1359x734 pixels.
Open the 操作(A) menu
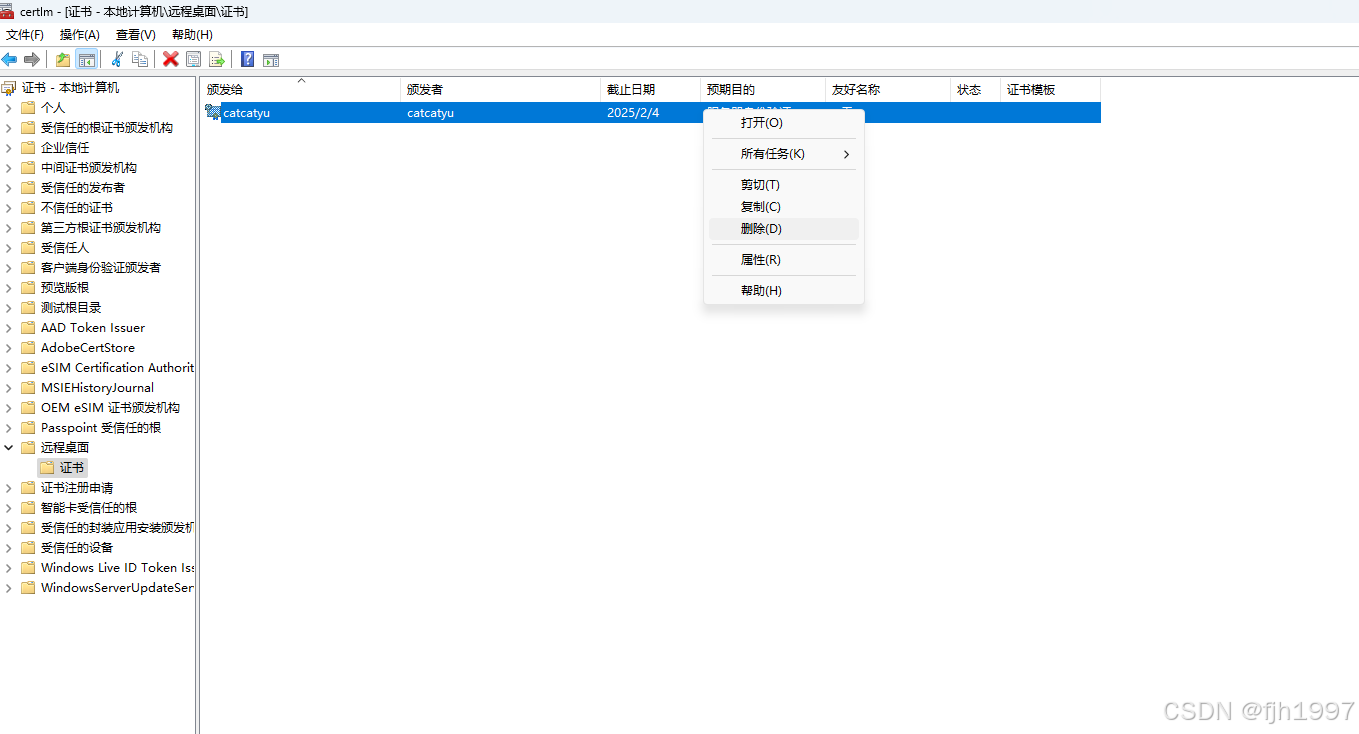click(x=80, y=35)
